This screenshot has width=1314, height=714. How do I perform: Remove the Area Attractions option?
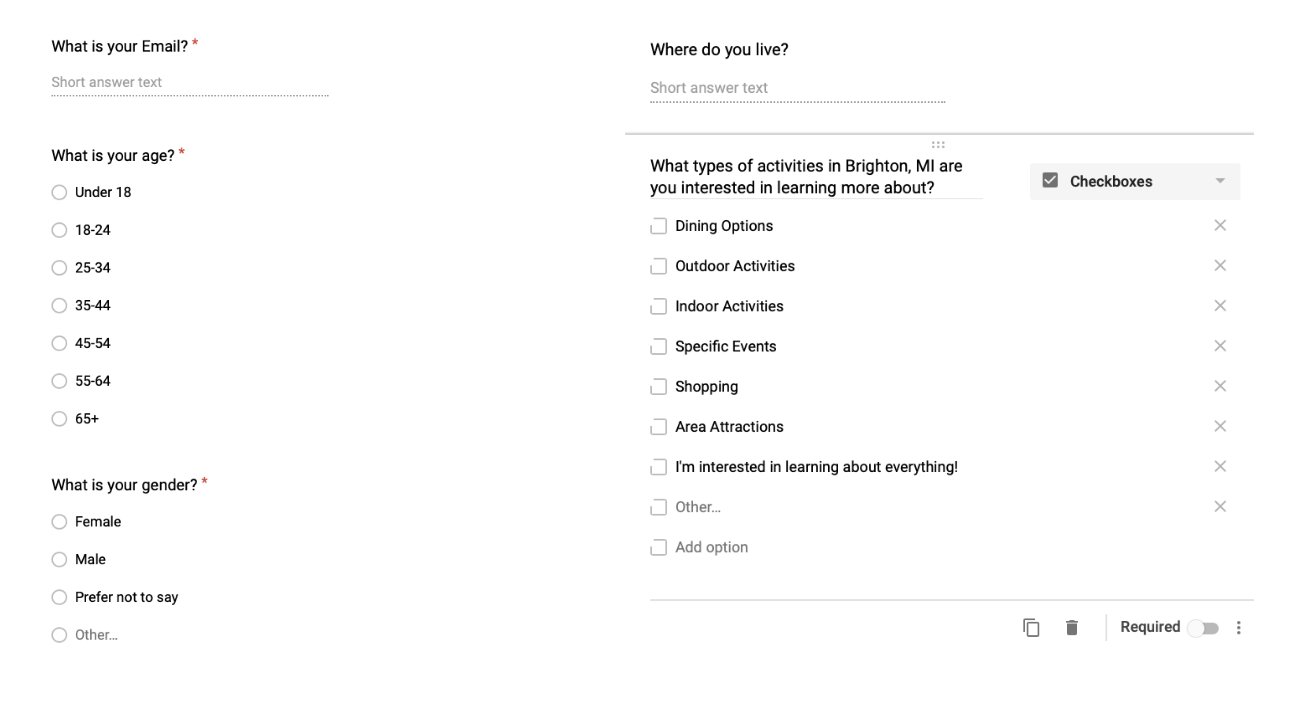pos(1220,426)
